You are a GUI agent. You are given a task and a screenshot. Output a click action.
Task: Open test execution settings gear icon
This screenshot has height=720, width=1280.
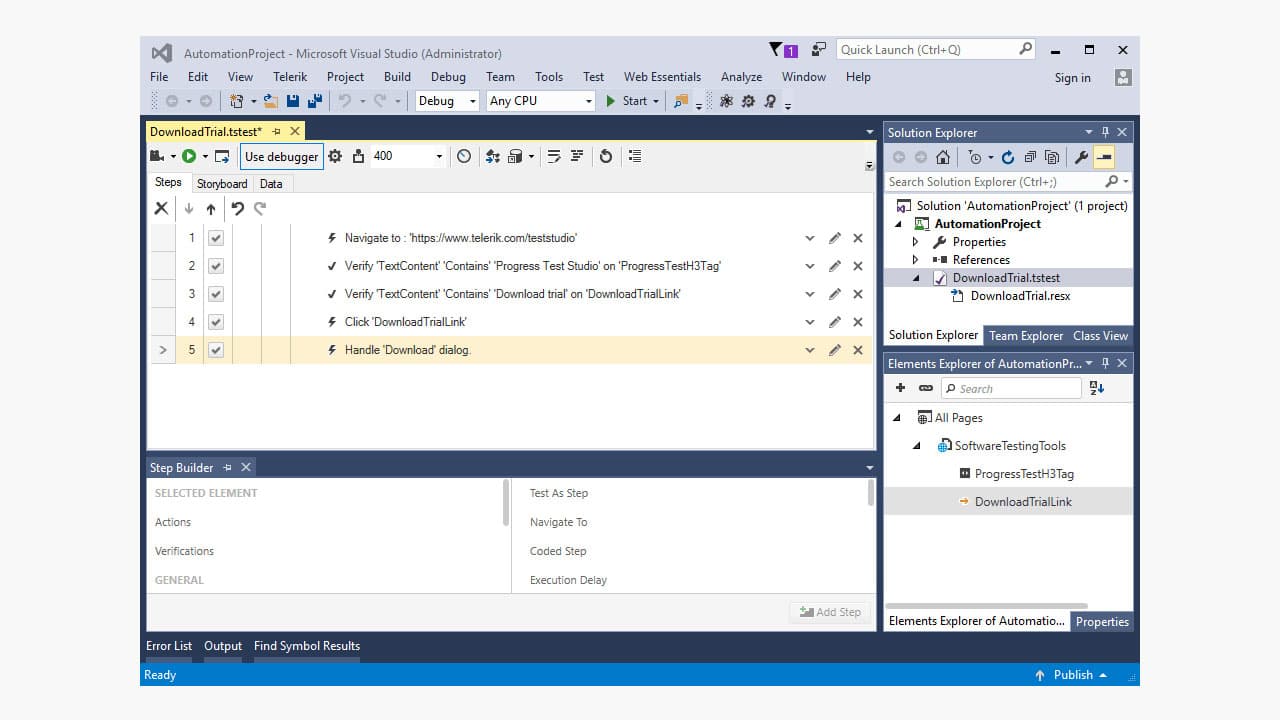[335, 156]
